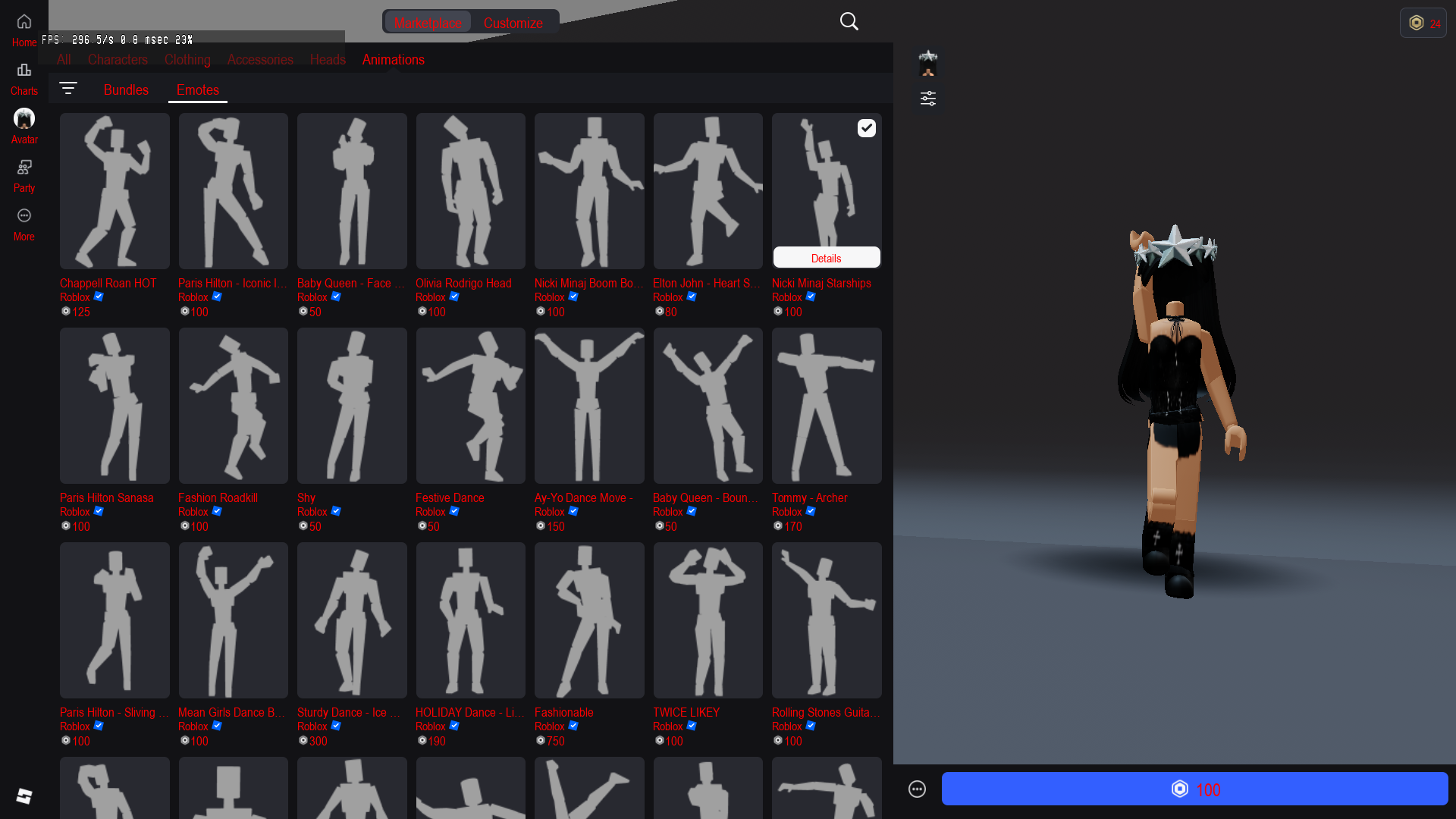Expand the filter options menu
The width and height of the screenshot is (1456, 819).
pos(68,89)
